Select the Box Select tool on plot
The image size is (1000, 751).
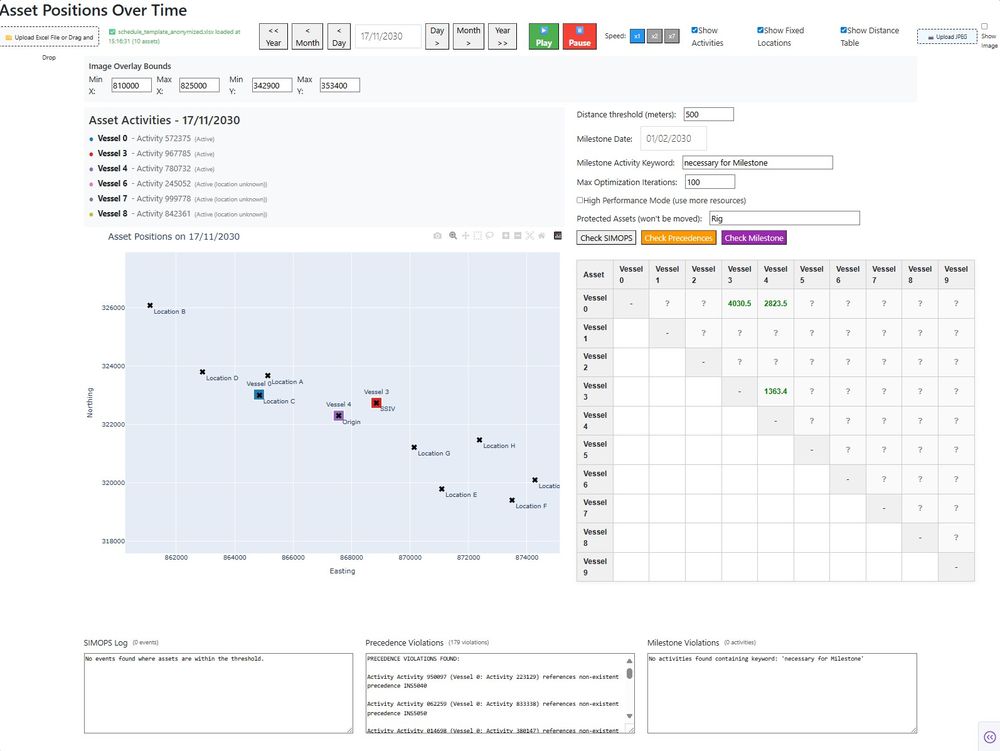tap(478, 236)
